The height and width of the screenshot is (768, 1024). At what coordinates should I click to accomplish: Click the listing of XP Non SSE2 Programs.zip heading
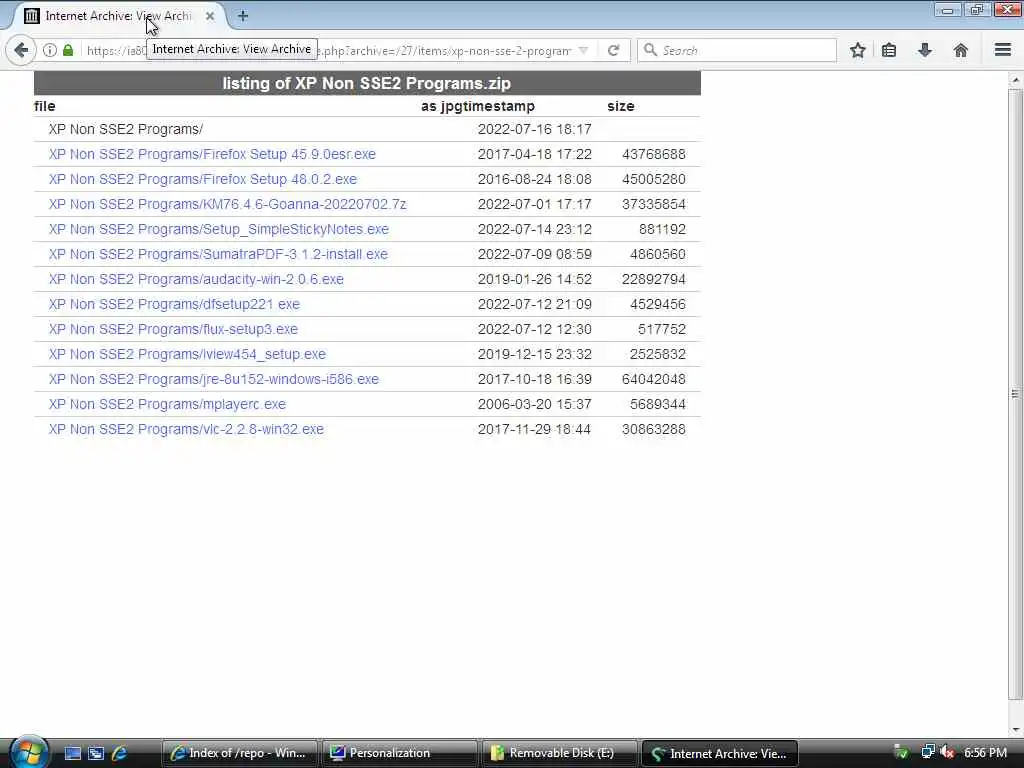tap(367, 83)
